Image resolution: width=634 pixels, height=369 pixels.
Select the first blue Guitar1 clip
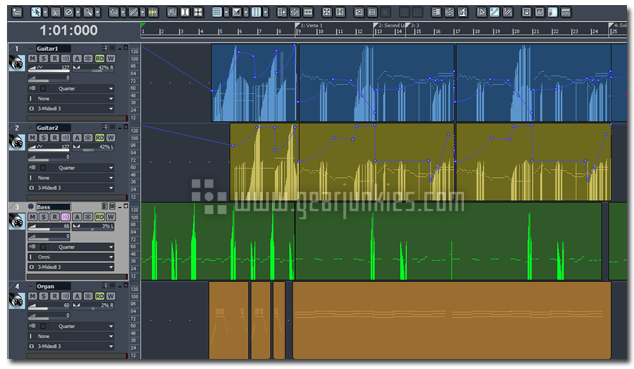[x=254, y=83]
